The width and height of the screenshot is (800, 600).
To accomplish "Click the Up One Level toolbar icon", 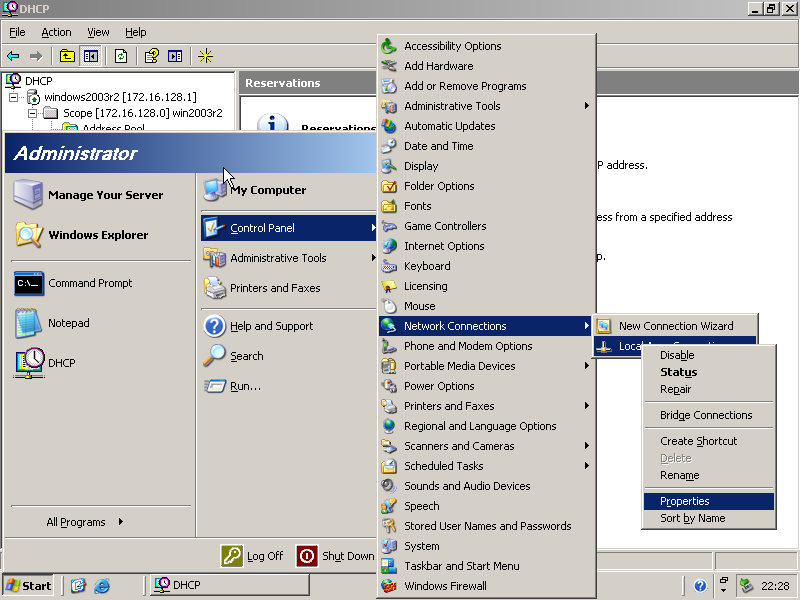I will pos(67,56).
